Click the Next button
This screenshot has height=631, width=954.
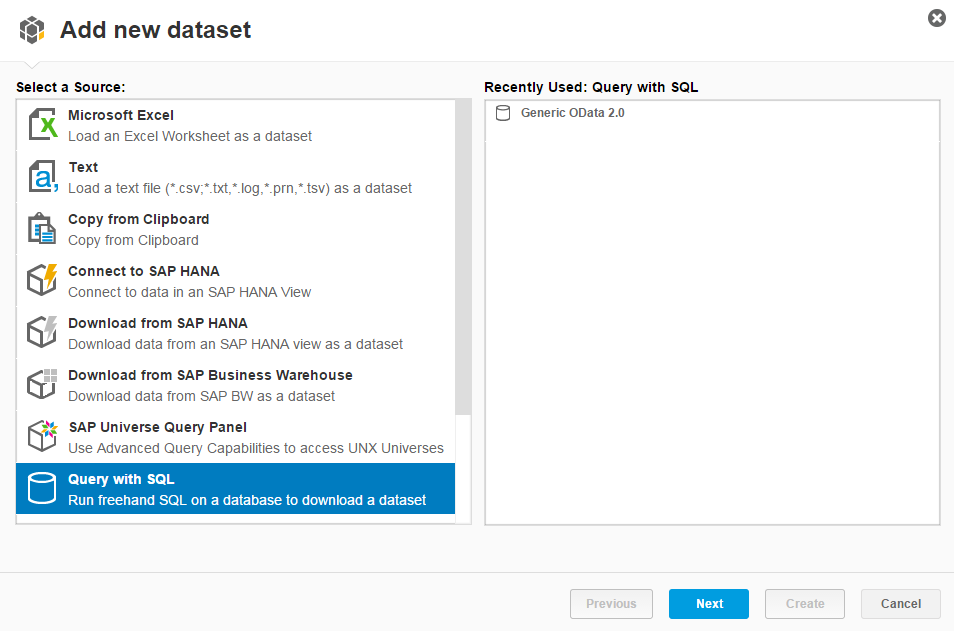pyautogui.click(x=709, y=604)
